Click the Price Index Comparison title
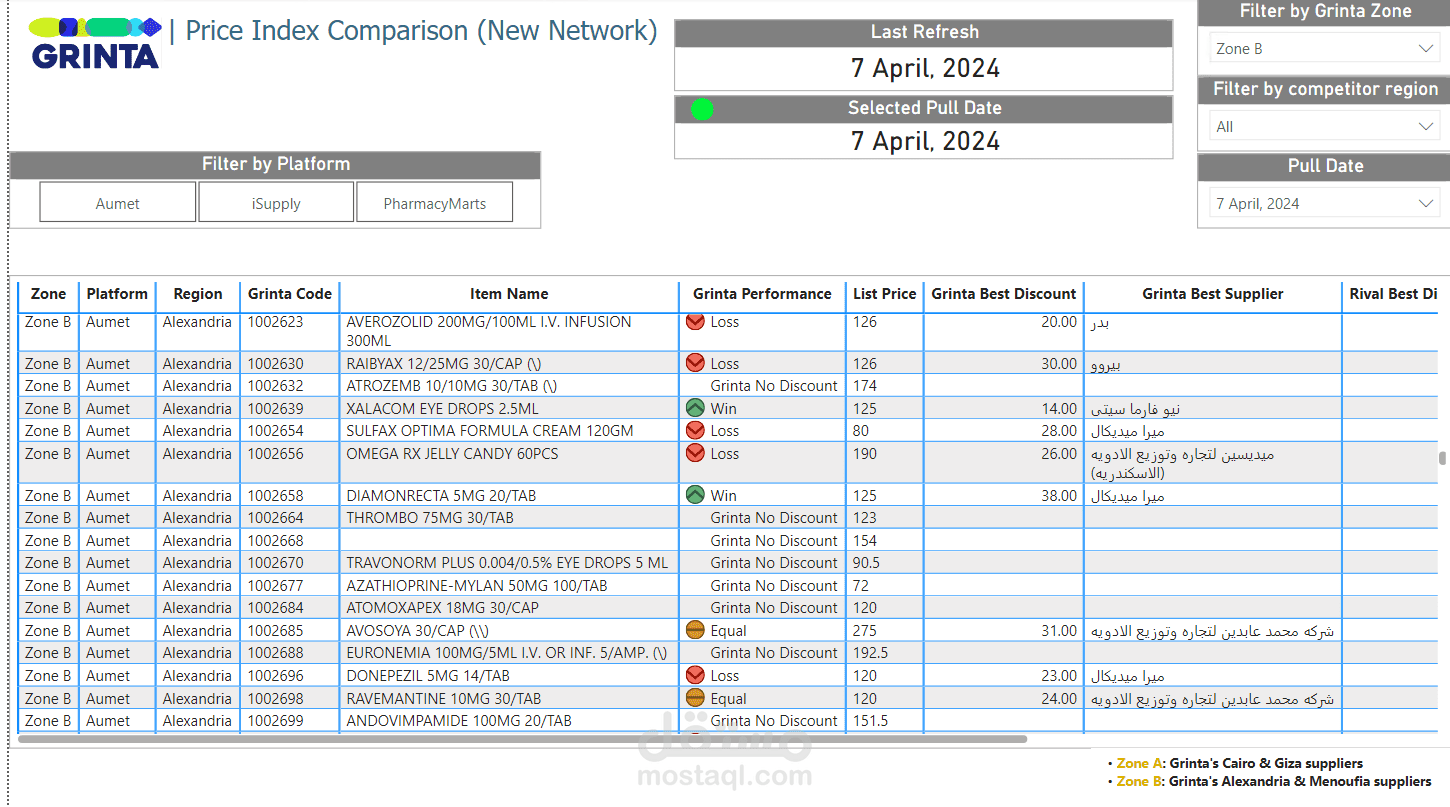The width and height of the screenshot is (1450, 807). 421,31
